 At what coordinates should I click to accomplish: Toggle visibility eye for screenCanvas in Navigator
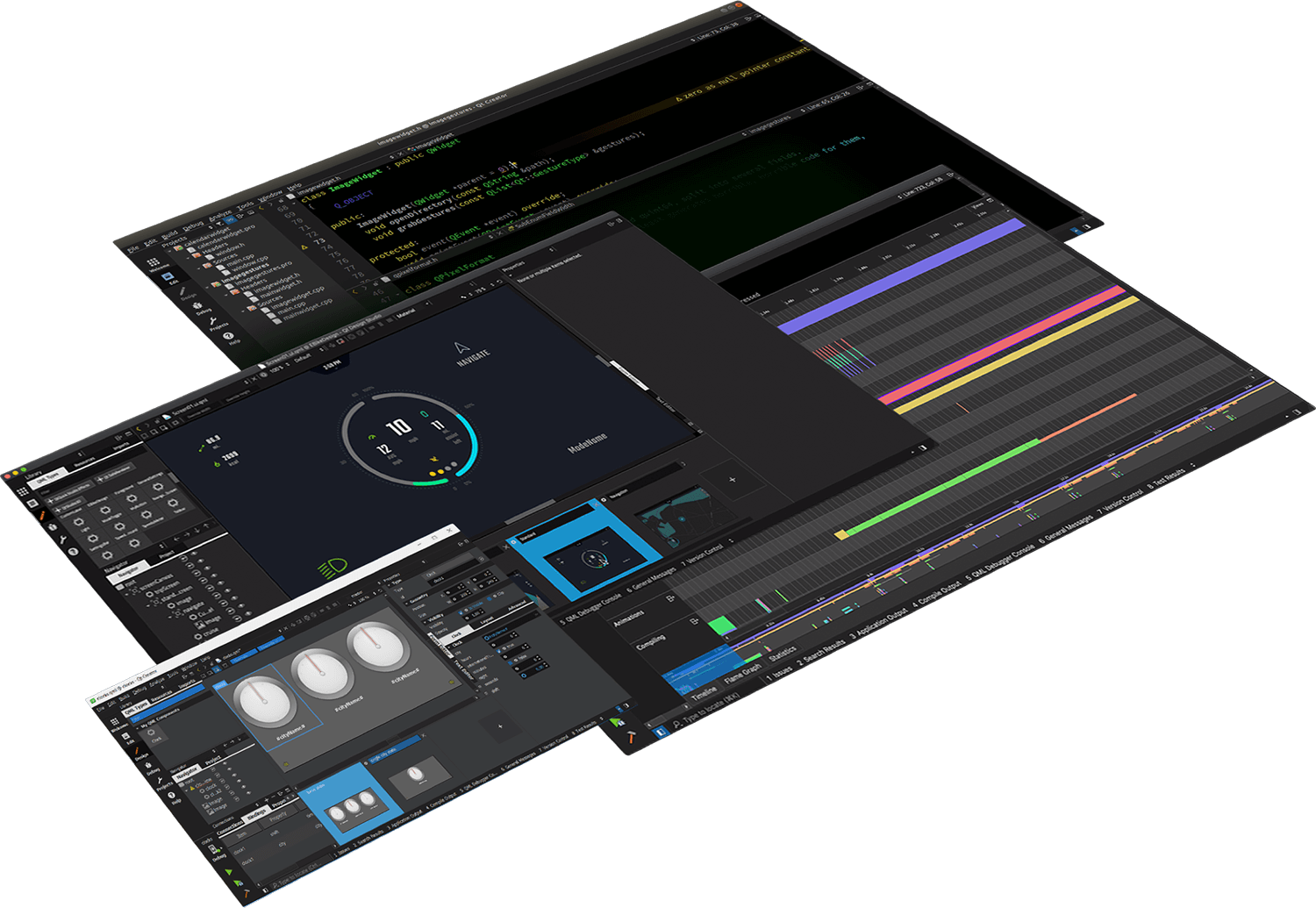201,561
